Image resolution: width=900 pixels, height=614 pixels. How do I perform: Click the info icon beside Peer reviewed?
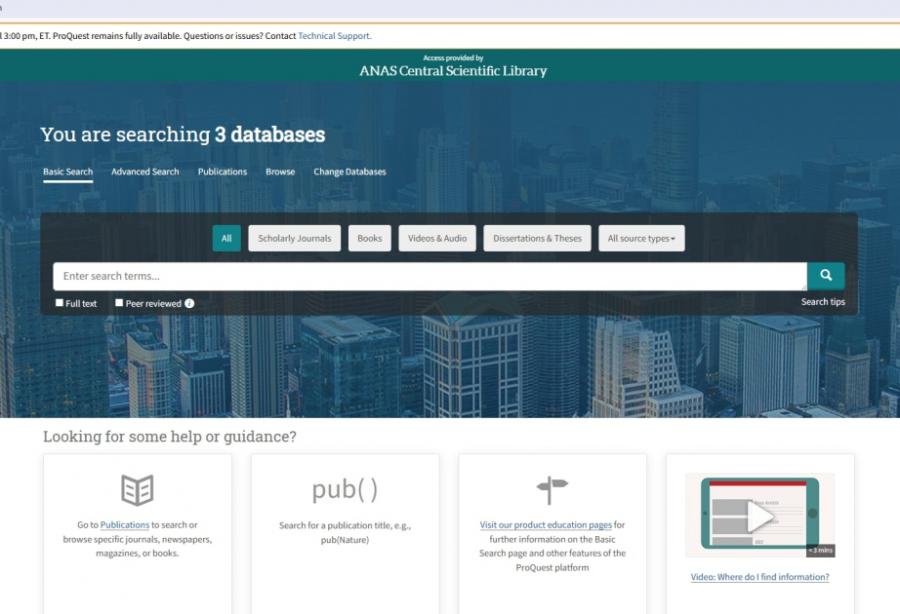coord(190,302)
